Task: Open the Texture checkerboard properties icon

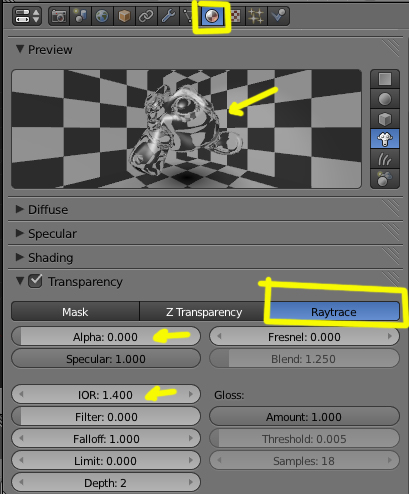Action: click(x=236, y=16)
